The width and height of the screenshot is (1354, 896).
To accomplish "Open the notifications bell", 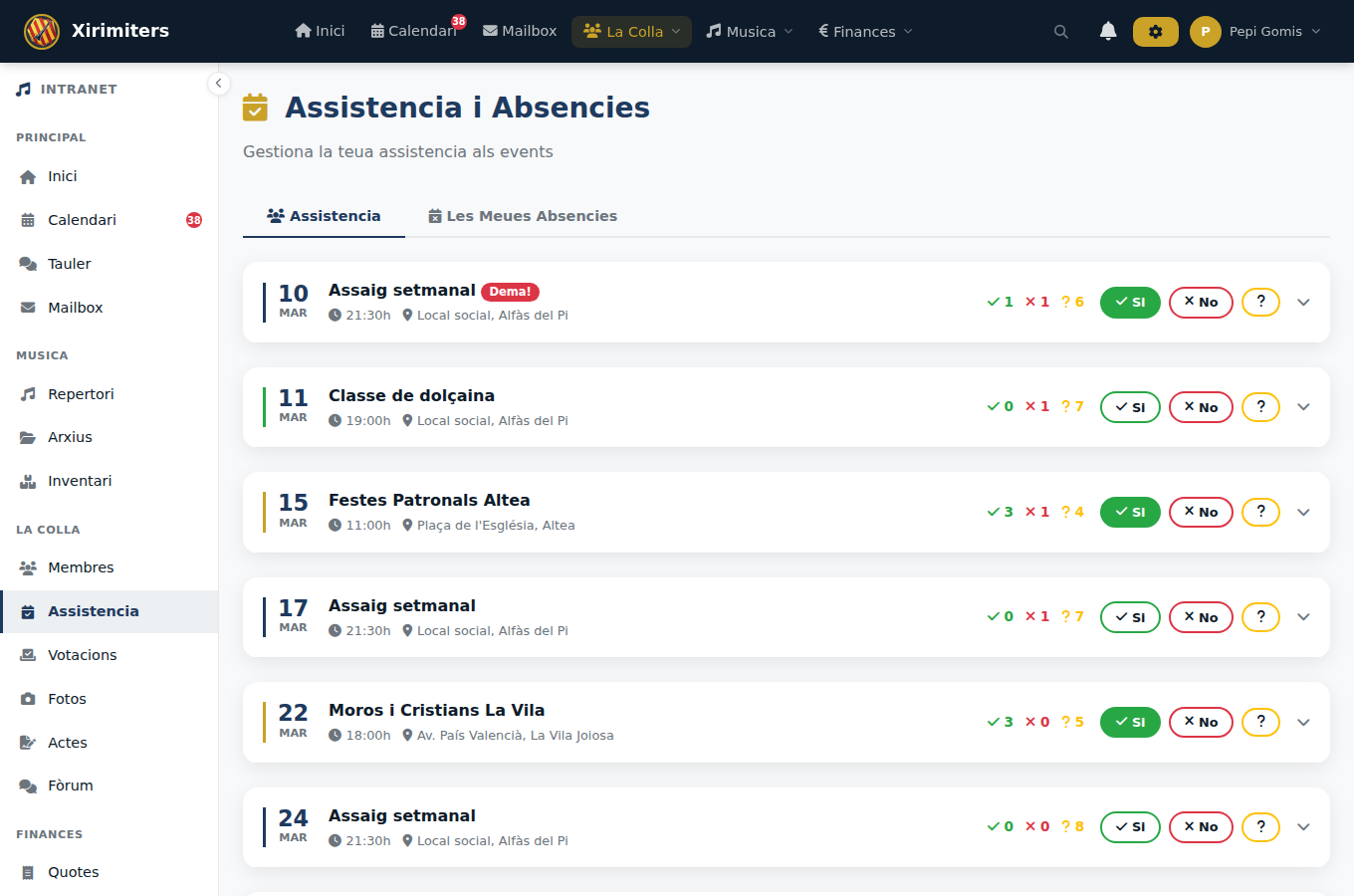I will pyautogui.click(x=1108, y=32).
